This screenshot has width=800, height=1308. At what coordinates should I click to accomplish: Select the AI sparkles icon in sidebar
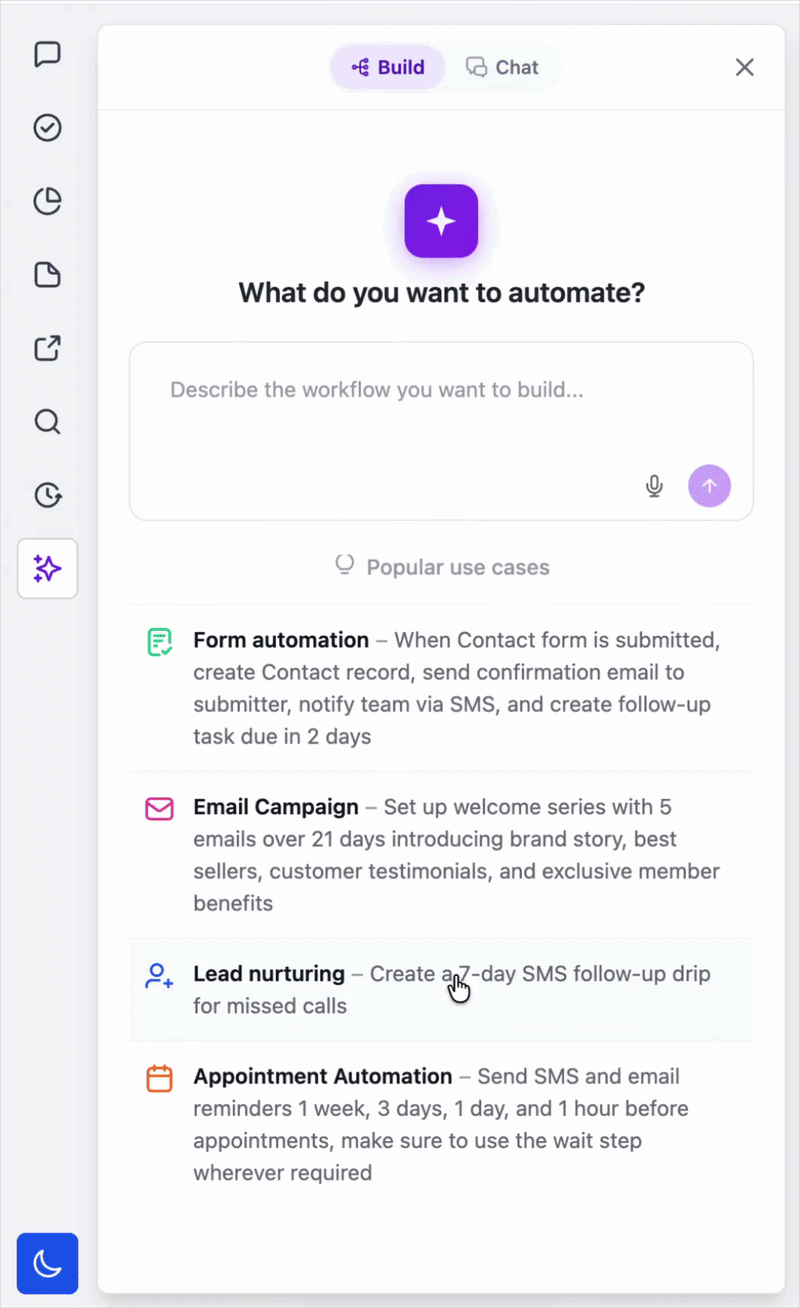pos(47,569)
